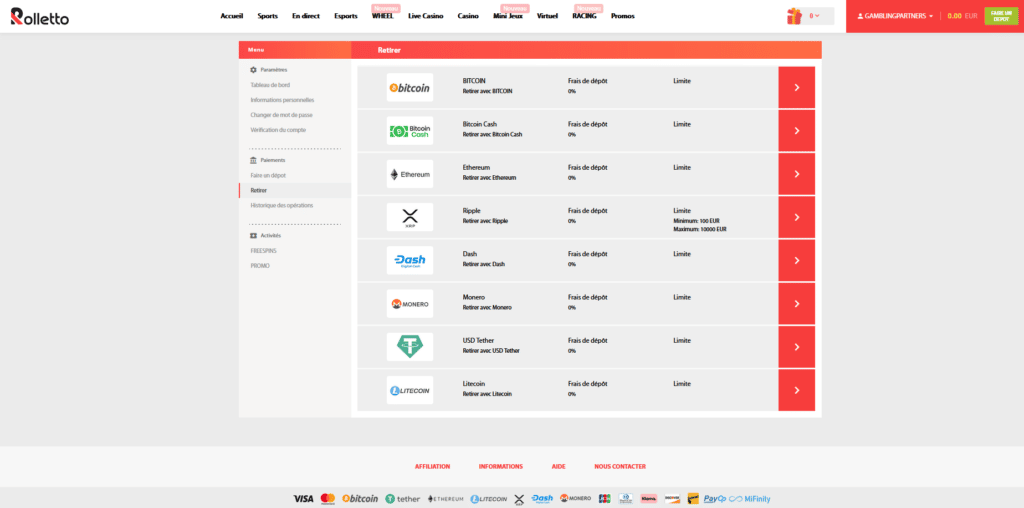Click the Monero logo in footer
This screenshot has width=1024, height=508.
tap(575, 499)
